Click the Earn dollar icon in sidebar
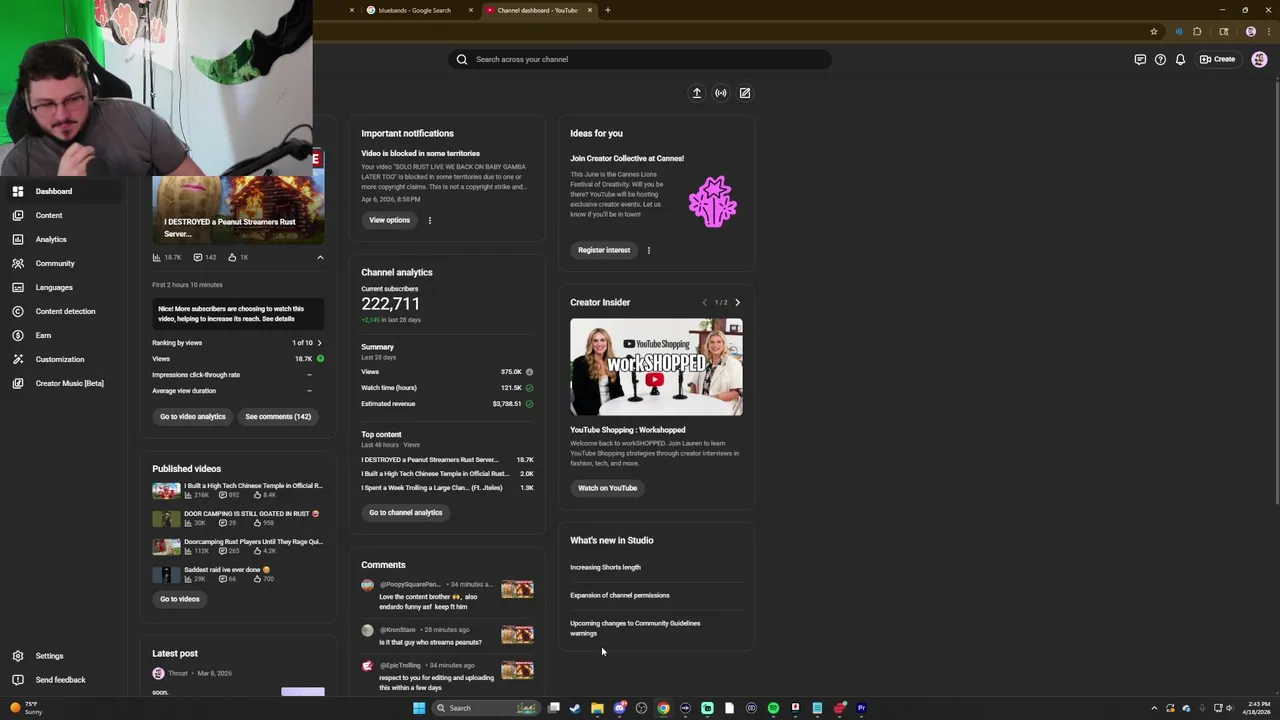1280x720 pixels. pos(18,335)
